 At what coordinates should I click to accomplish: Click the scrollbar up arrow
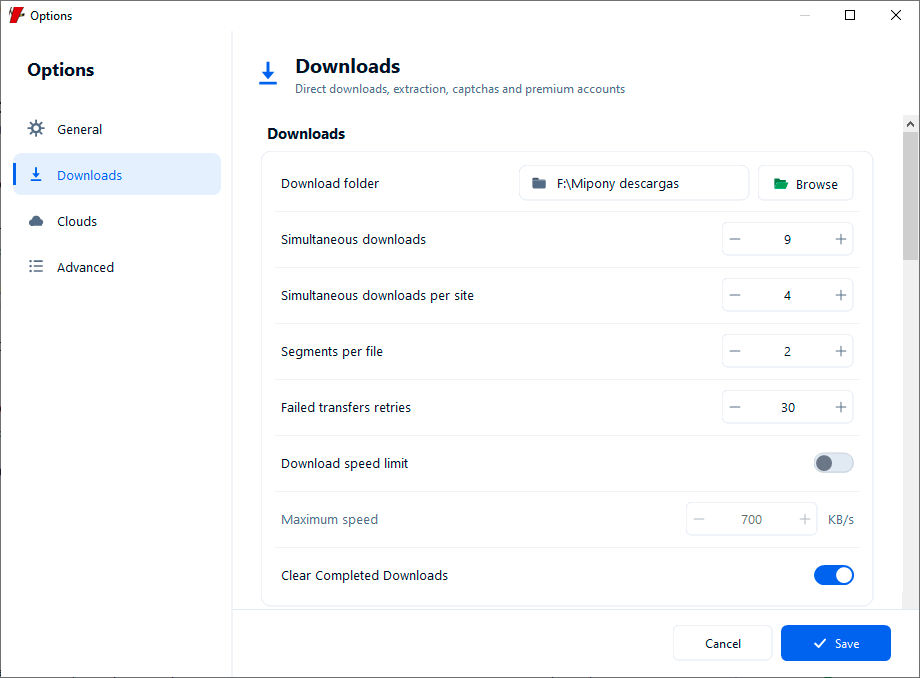[910, 124]
